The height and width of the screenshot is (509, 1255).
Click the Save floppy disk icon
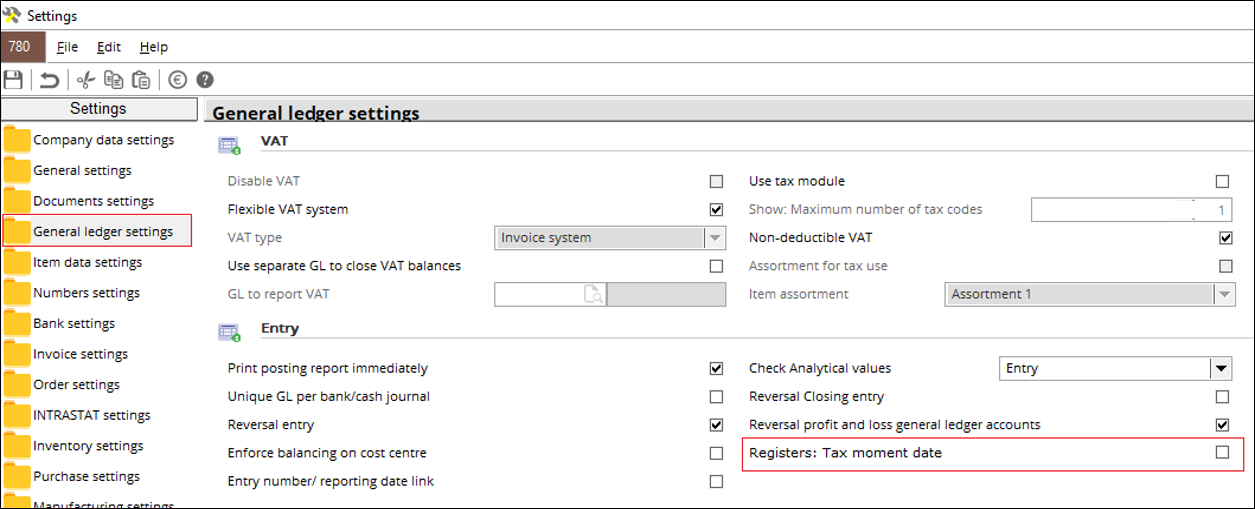click(13, 80)
